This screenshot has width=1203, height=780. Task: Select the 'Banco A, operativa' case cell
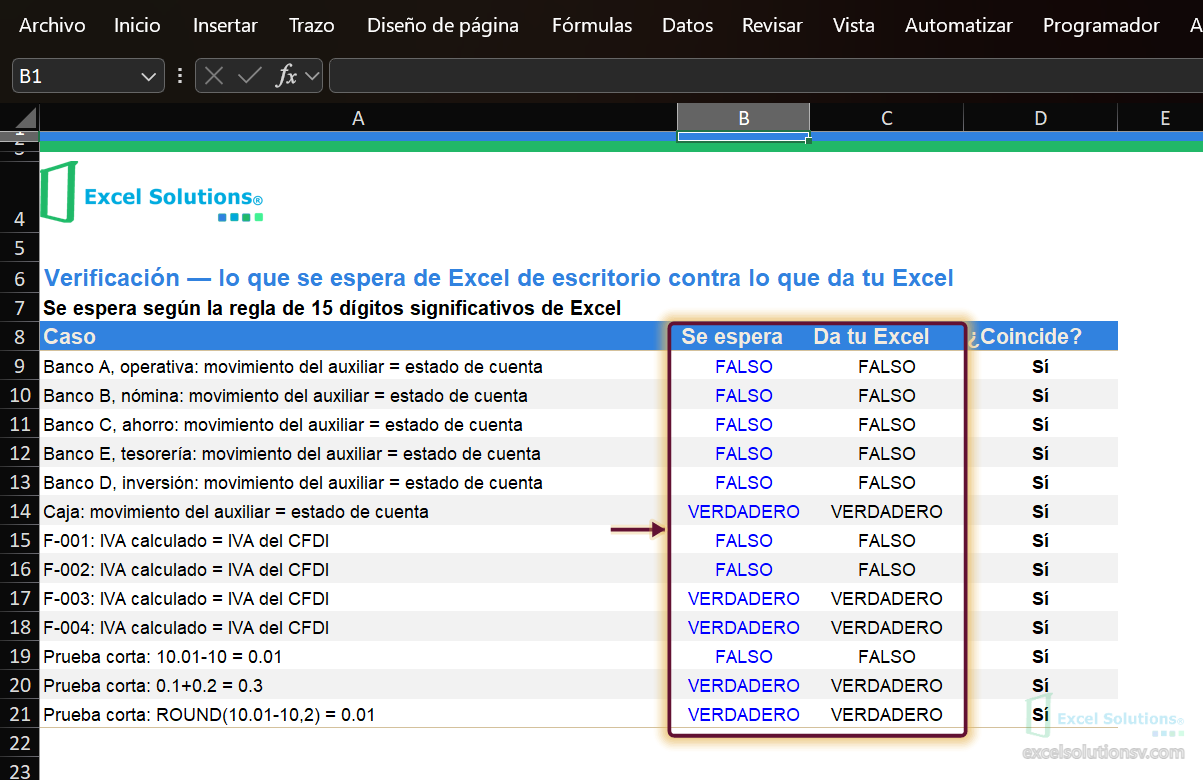(x=358, y=366)
